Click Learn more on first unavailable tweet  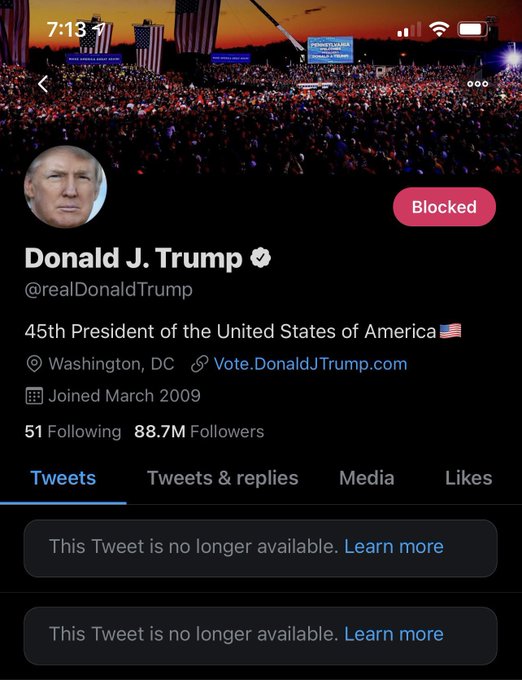click(394, 546)
